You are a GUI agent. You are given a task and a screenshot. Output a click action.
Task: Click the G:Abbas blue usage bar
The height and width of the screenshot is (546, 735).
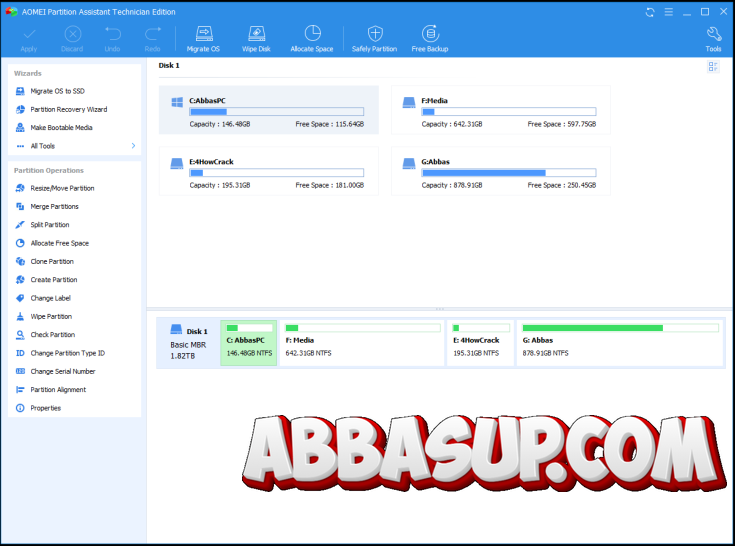[509, 172]
